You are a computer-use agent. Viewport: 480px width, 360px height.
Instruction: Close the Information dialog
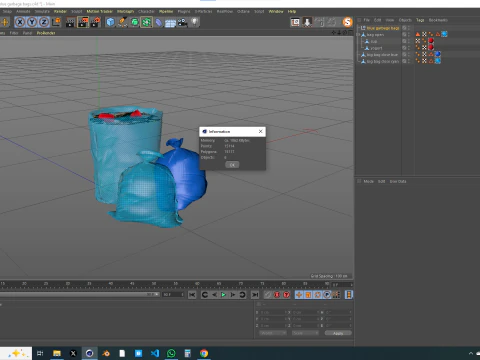click(x=260, y=131)
